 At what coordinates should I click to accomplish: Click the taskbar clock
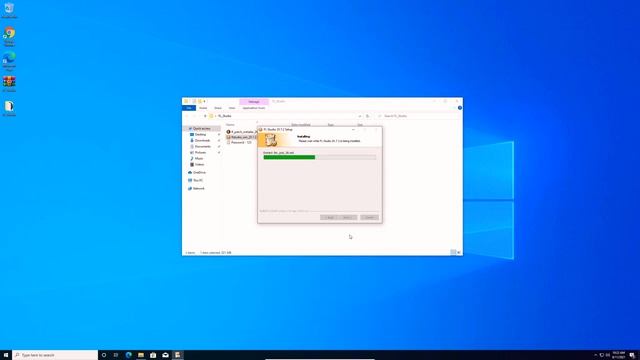point(619,355)
